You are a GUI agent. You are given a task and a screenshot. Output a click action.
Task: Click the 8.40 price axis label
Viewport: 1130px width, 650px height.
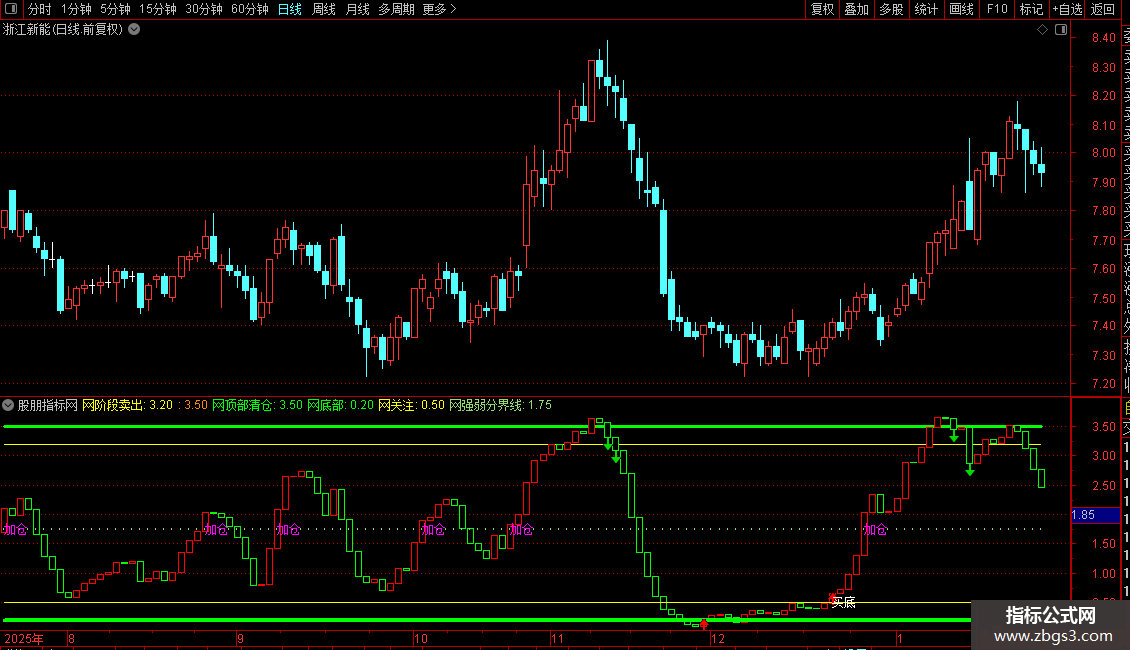point(1103,37)
